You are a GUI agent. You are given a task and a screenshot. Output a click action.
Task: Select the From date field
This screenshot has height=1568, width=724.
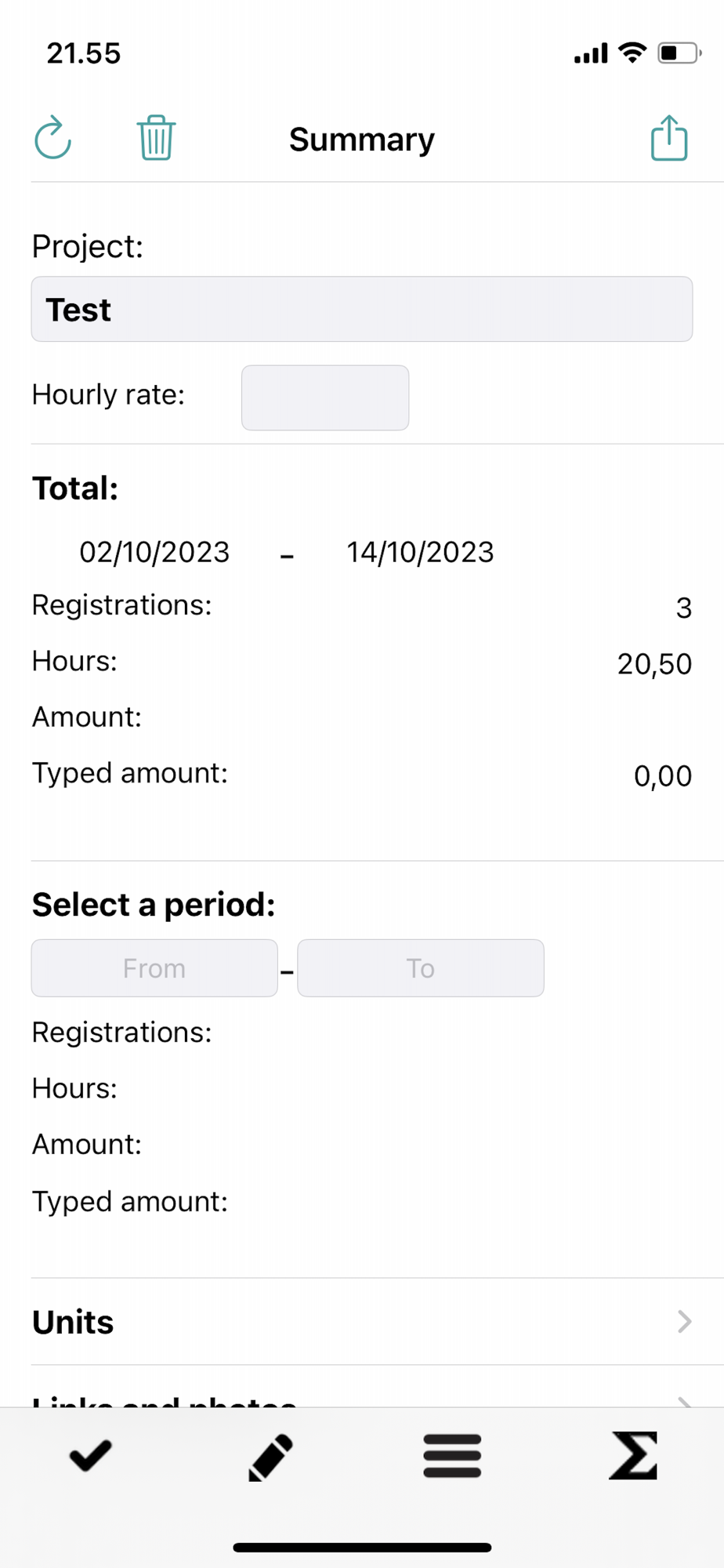pos(154,968)
